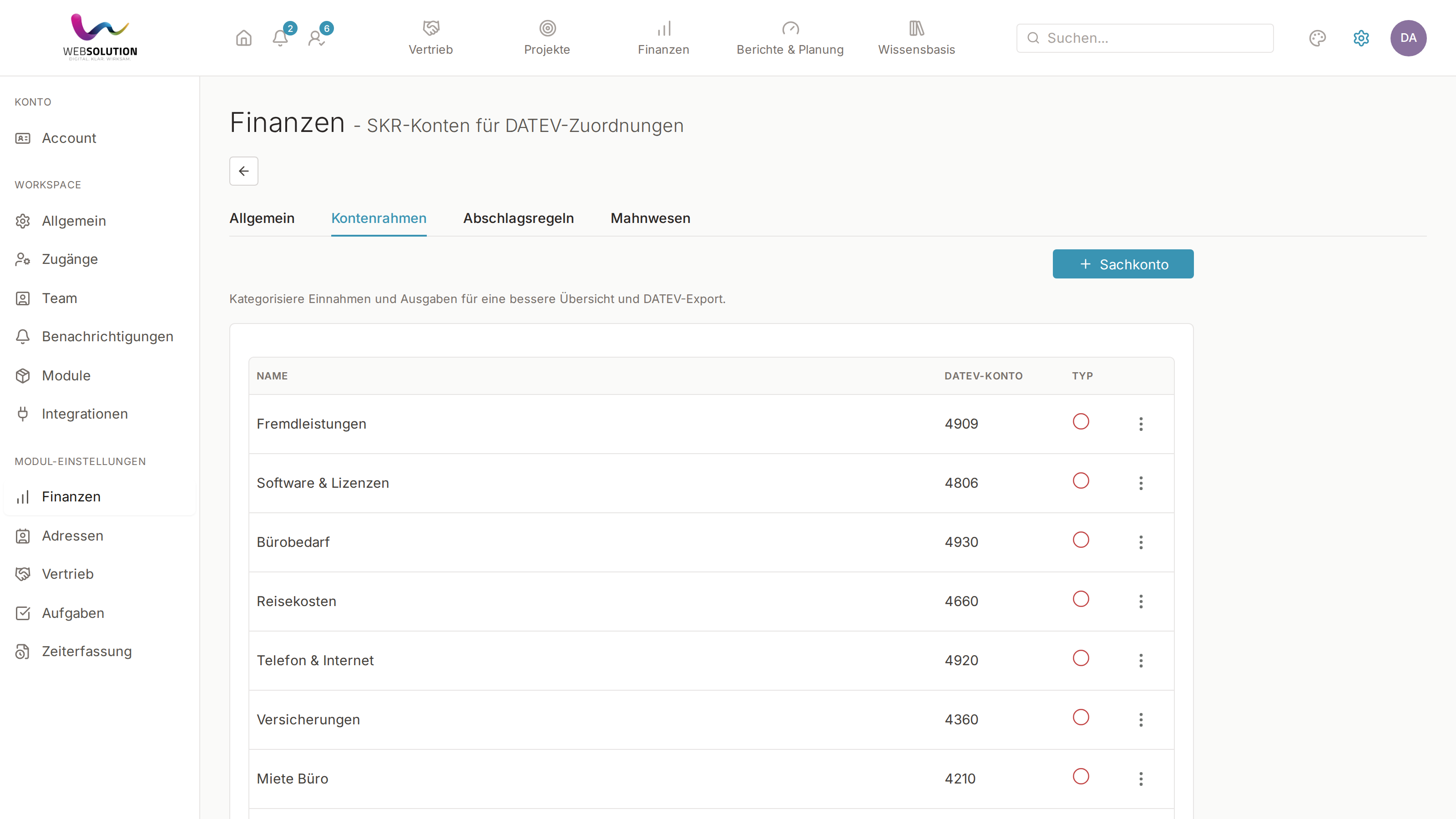Open the three-dot menu for Software & Lizenzen
Viewport: 1456px width, 819px height.
[1141, 483]
